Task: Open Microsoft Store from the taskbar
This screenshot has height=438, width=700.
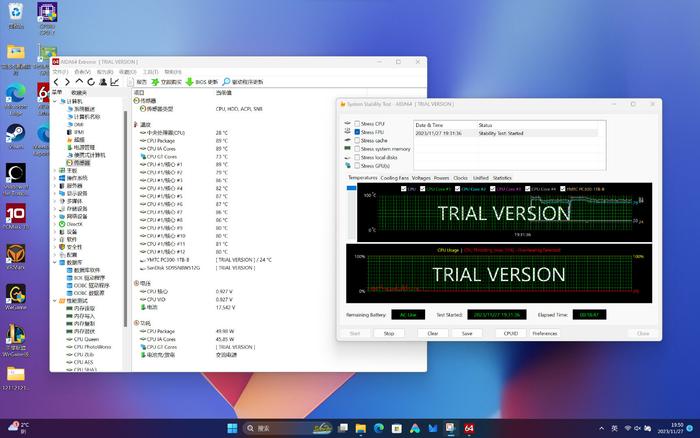Action: point(396,428)
